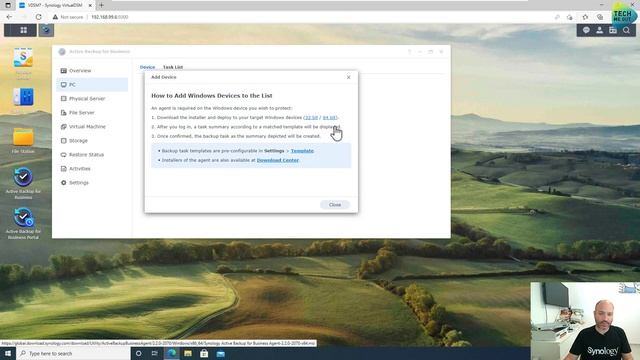
Task: Open Task View on taskbar
Action: [155, 353]
